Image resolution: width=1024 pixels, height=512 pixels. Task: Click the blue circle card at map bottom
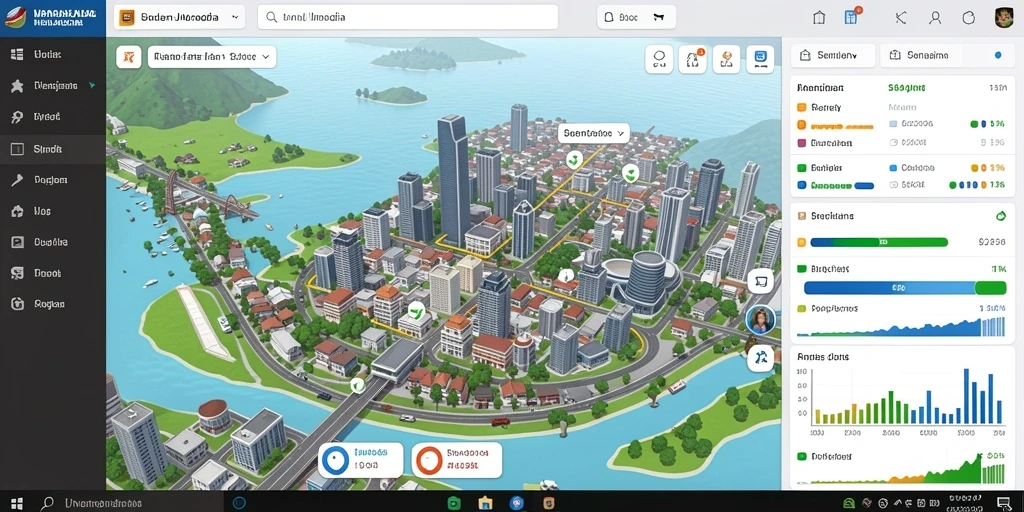pos(360,460)
